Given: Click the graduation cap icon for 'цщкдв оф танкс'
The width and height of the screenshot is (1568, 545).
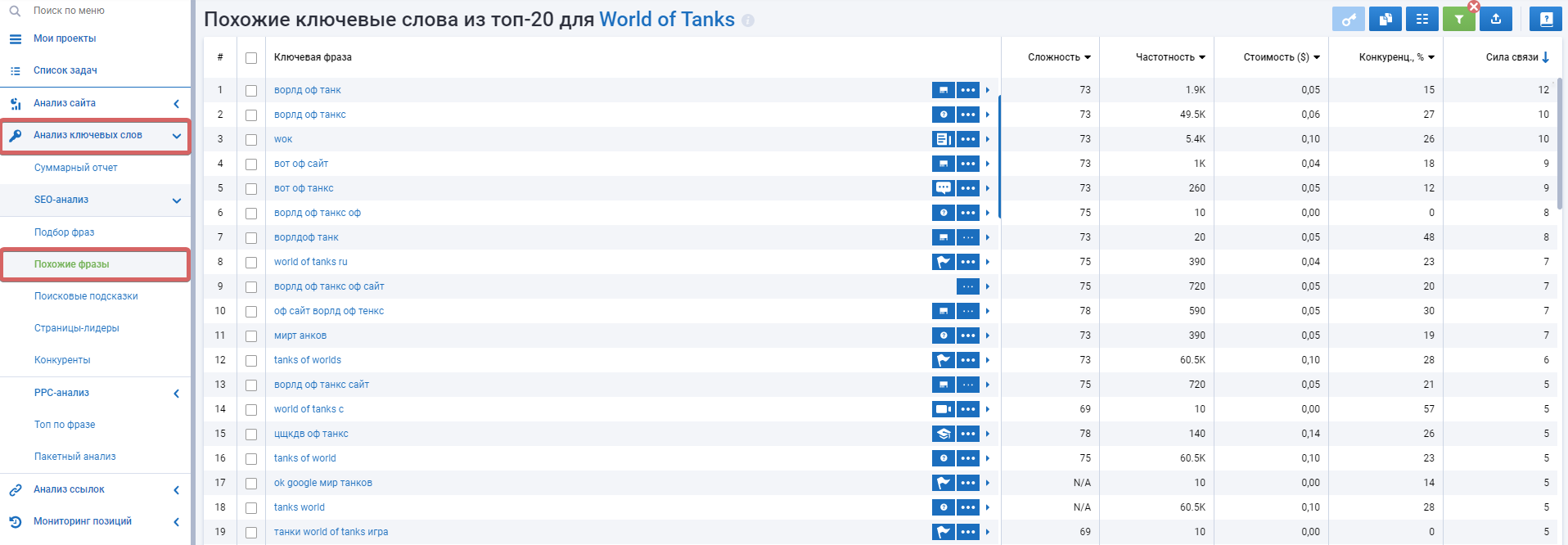Looking at the screenshot, I should coord(943,434).
